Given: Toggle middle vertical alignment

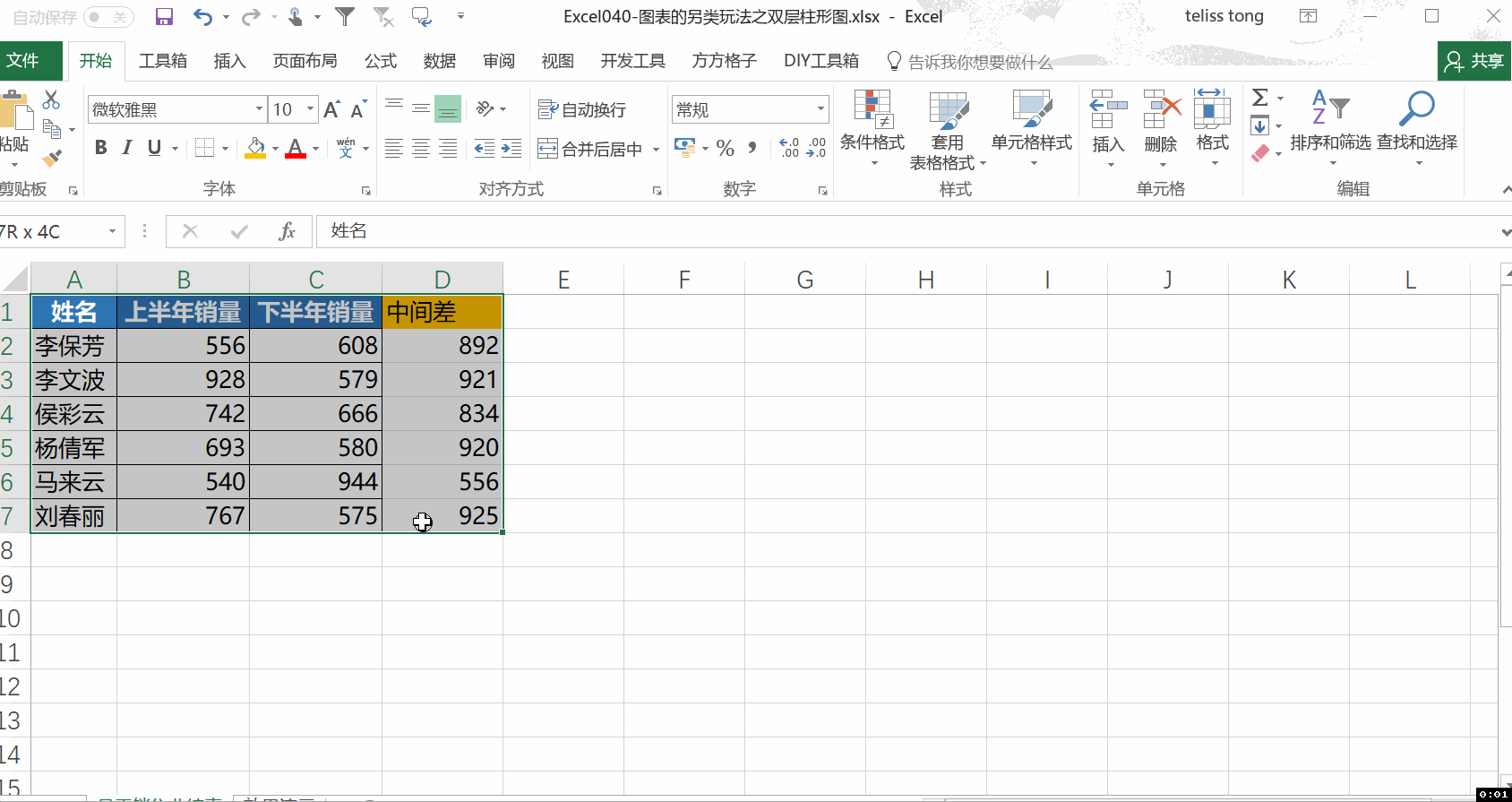Looking at the screenshot, I should 421,109.
